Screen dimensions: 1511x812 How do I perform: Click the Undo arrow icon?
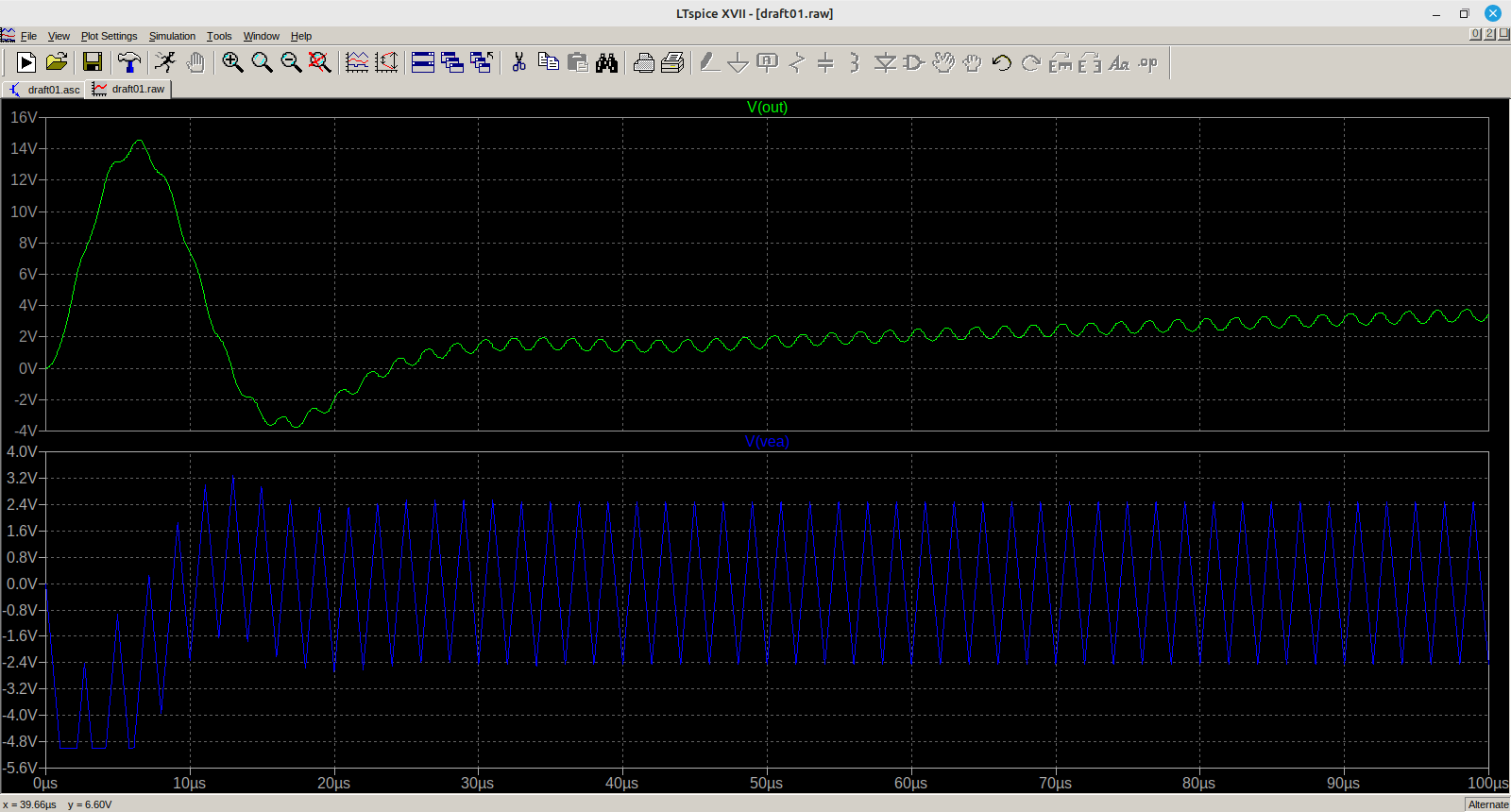(1002, 62)
